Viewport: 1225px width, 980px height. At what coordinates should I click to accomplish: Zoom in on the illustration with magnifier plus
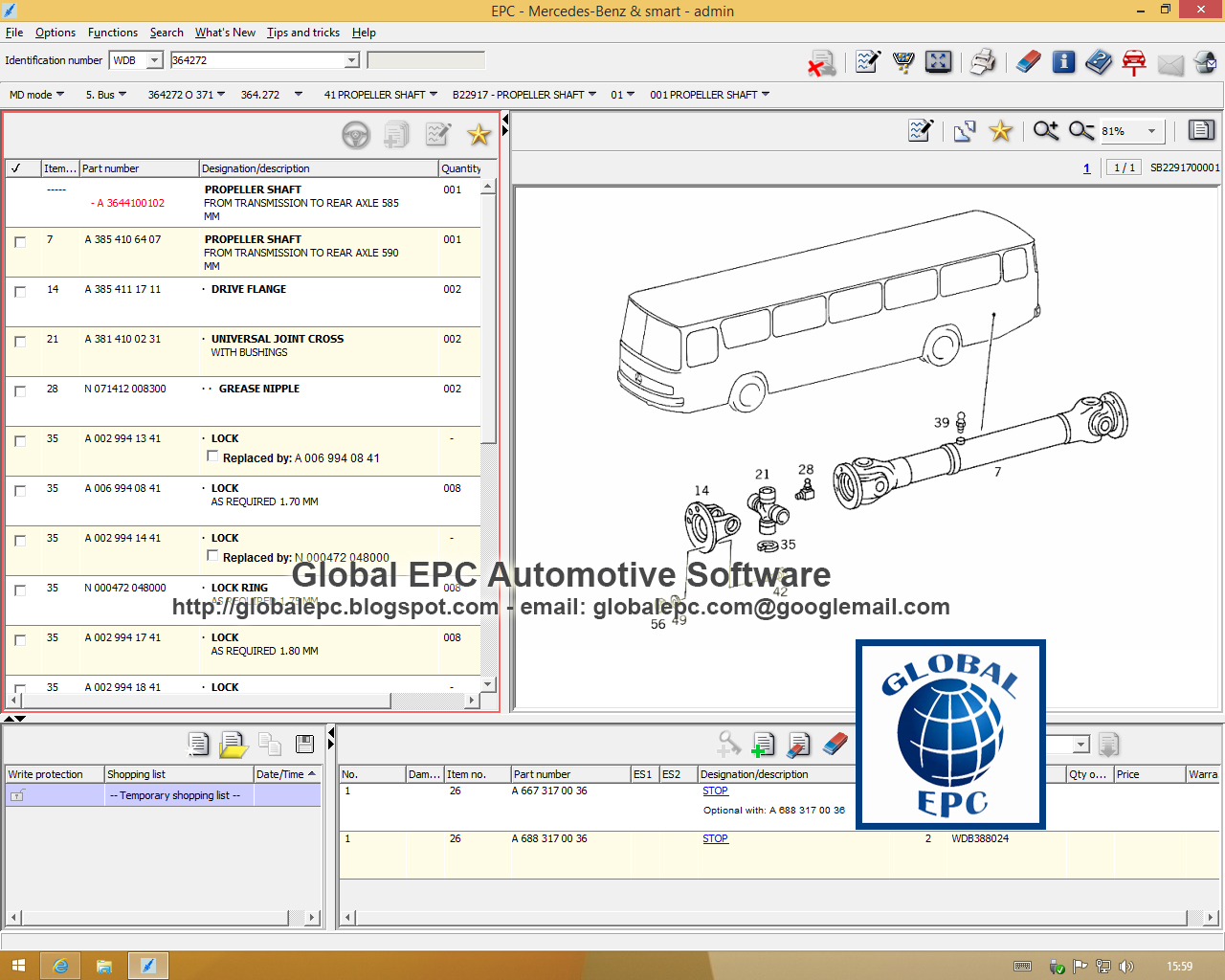tap(1046, 131)
